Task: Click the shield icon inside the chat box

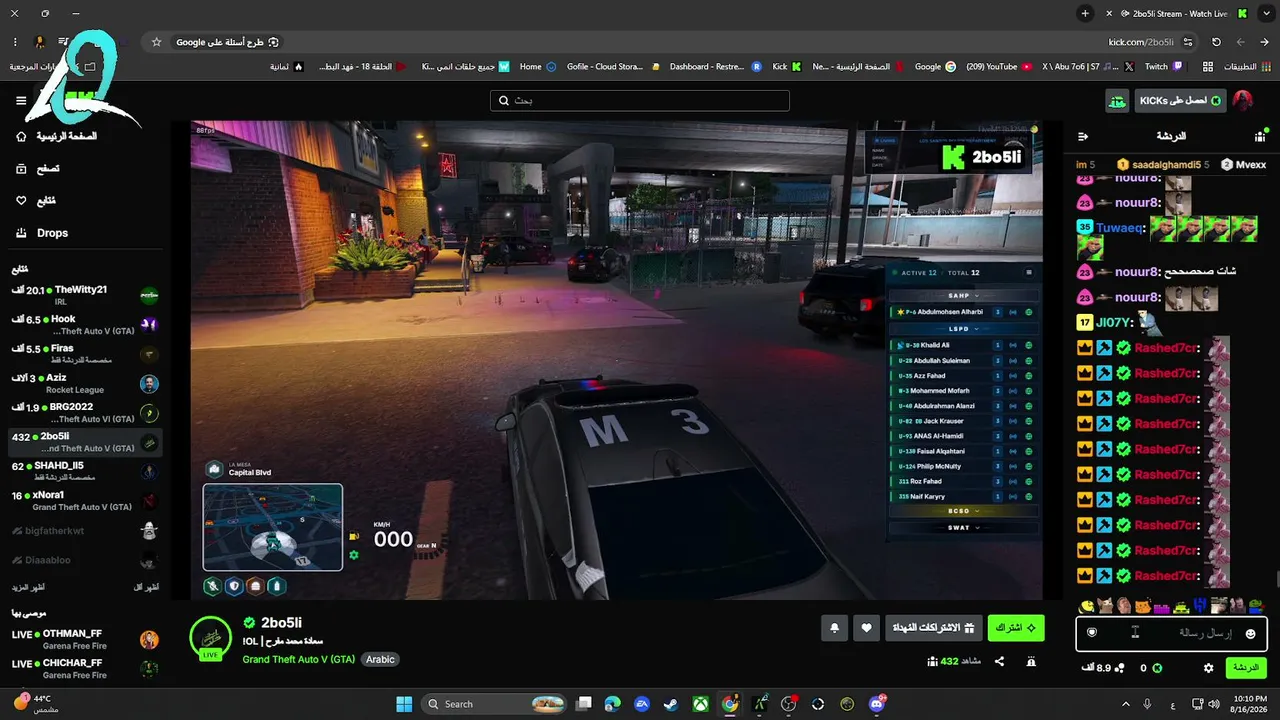Action: tap(1092, 633)
